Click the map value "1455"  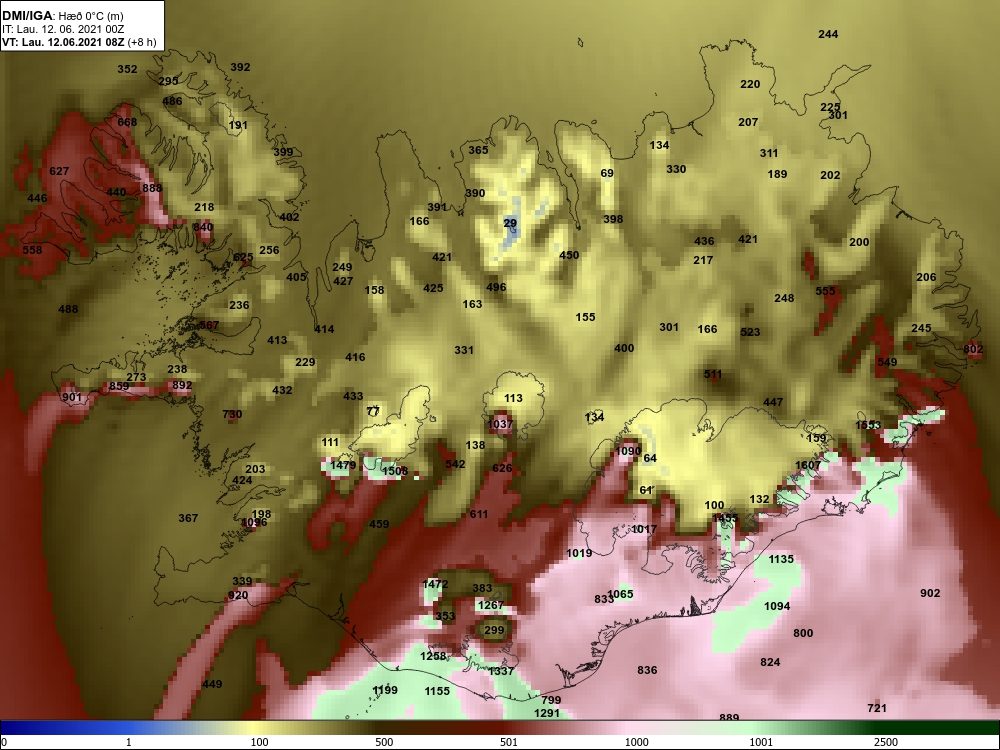[x=725, y=518]
